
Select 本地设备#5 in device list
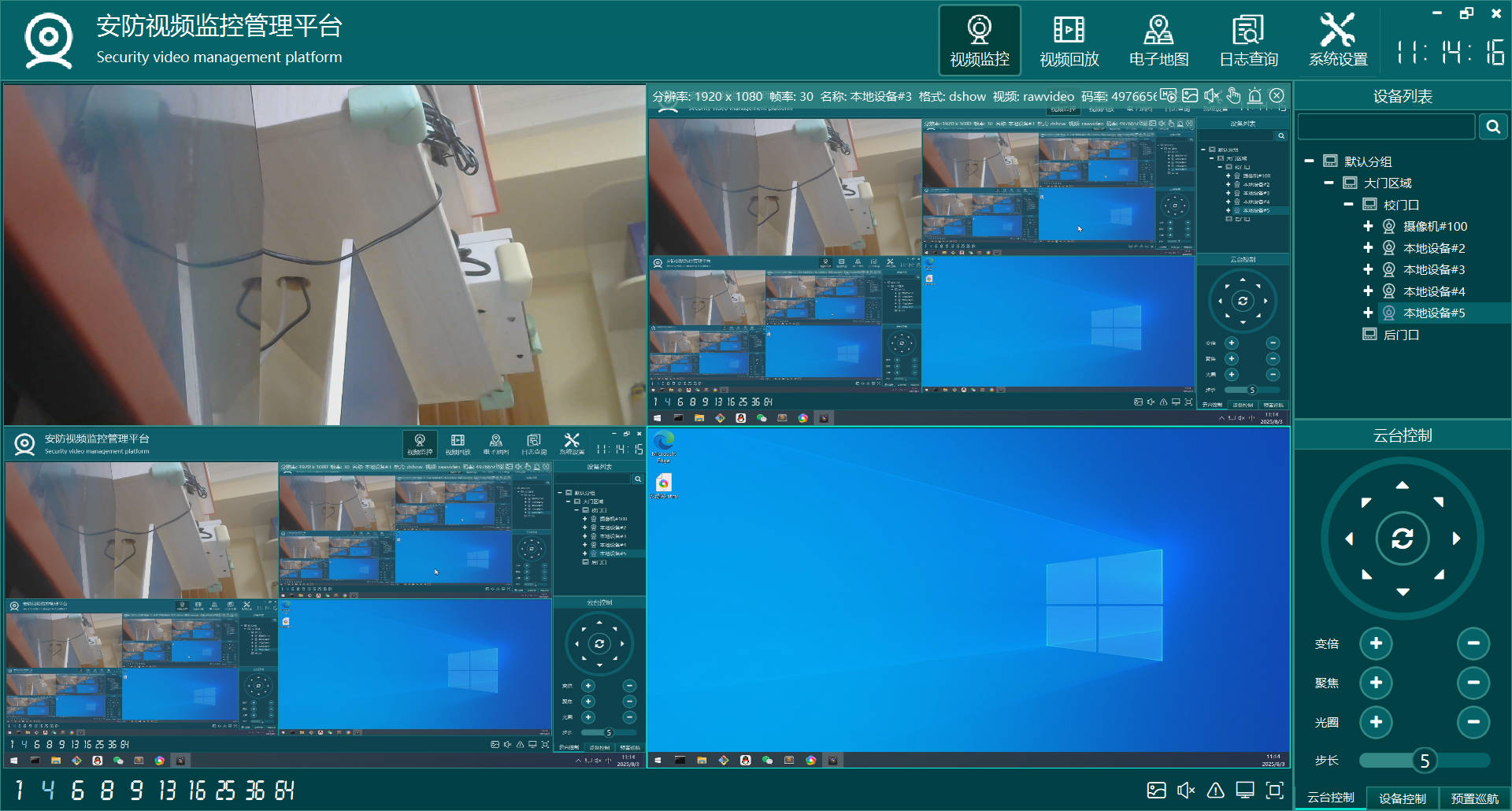1434,313
